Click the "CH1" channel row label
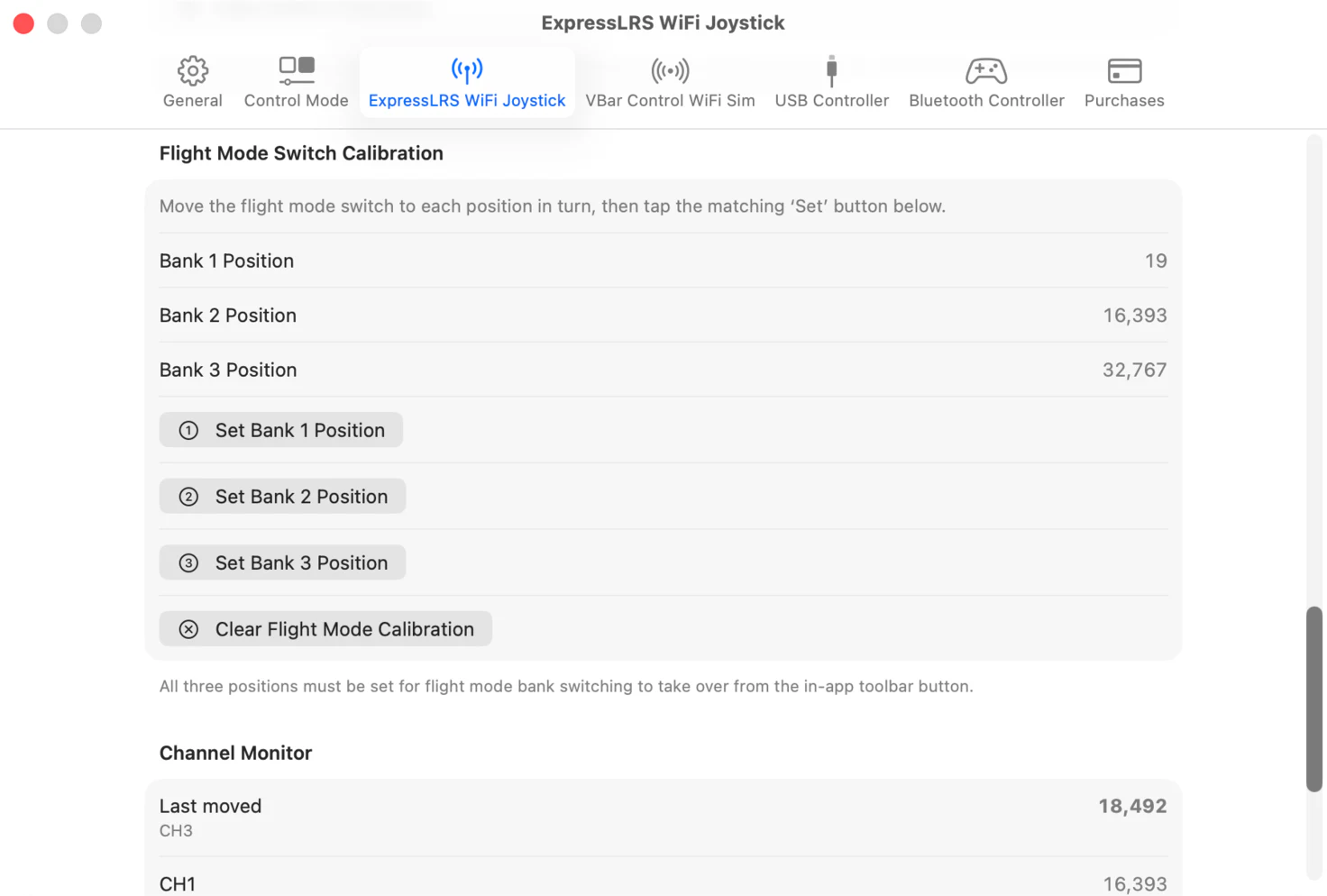1327x896 pixels. (x=178, y=884)
